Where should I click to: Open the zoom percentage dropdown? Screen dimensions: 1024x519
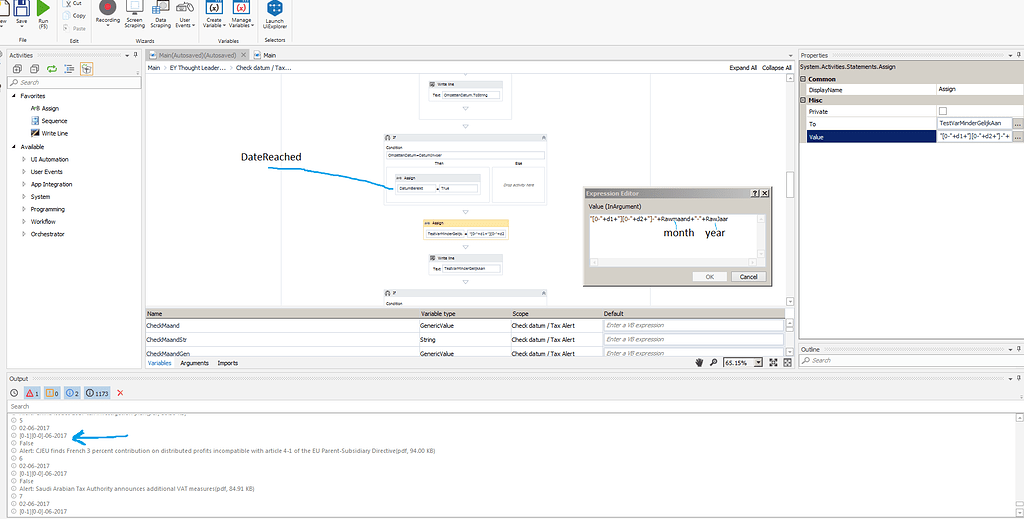(758, 362)
